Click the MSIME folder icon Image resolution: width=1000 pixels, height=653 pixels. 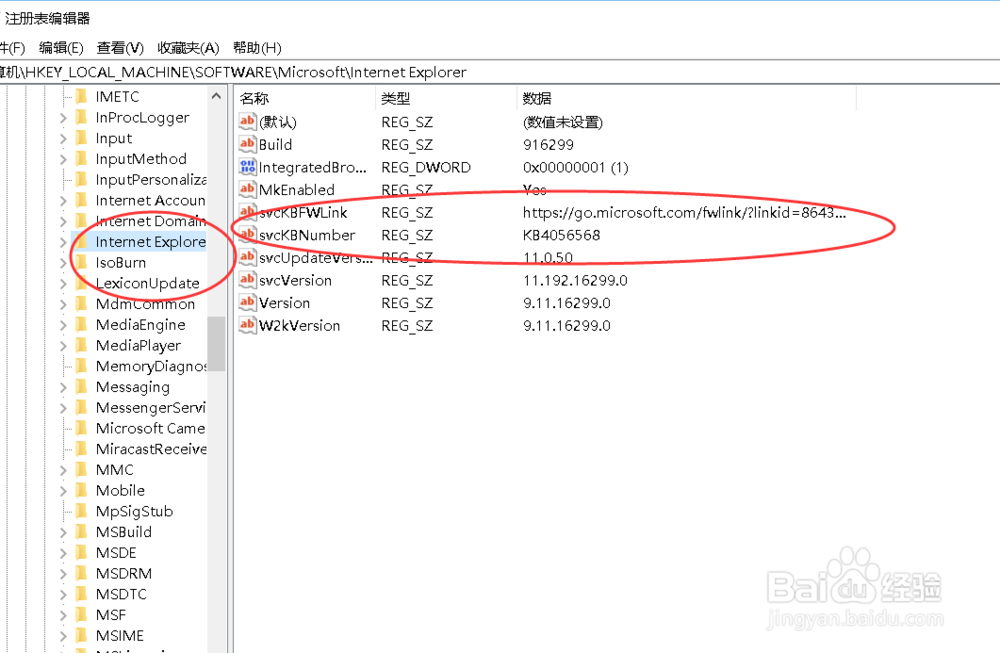pyautogui.click(x=81, y=635)
